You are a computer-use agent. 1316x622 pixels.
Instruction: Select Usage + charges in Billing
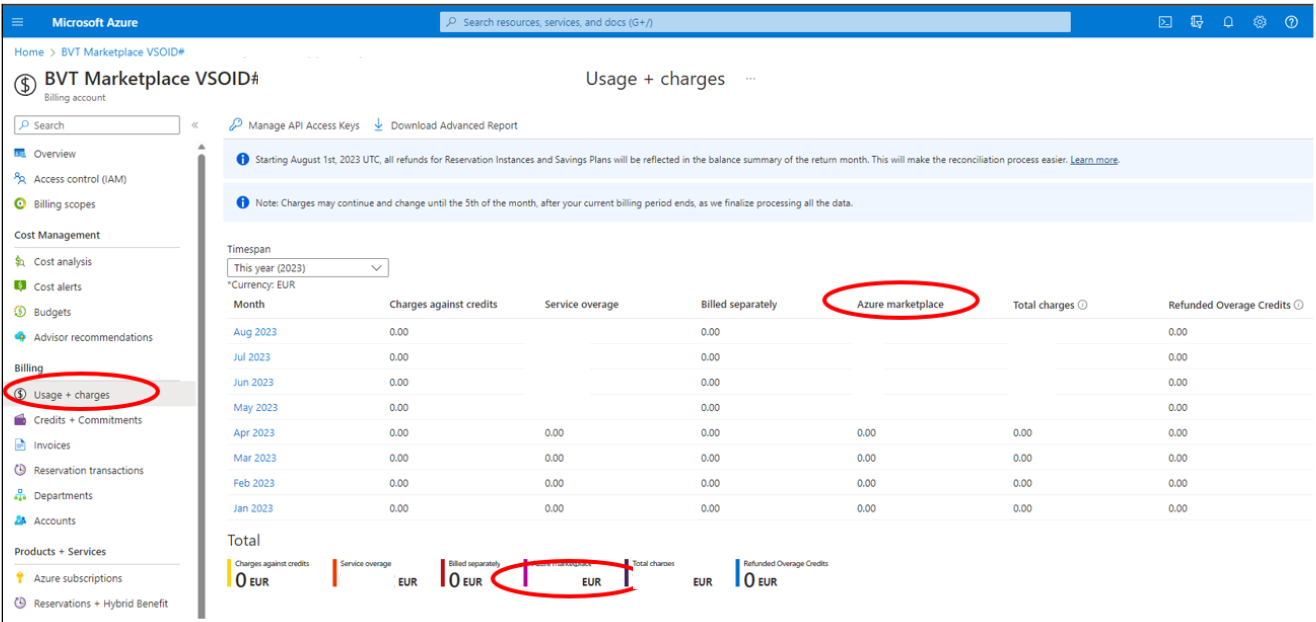pyautogui.click(x=71, y=395)
